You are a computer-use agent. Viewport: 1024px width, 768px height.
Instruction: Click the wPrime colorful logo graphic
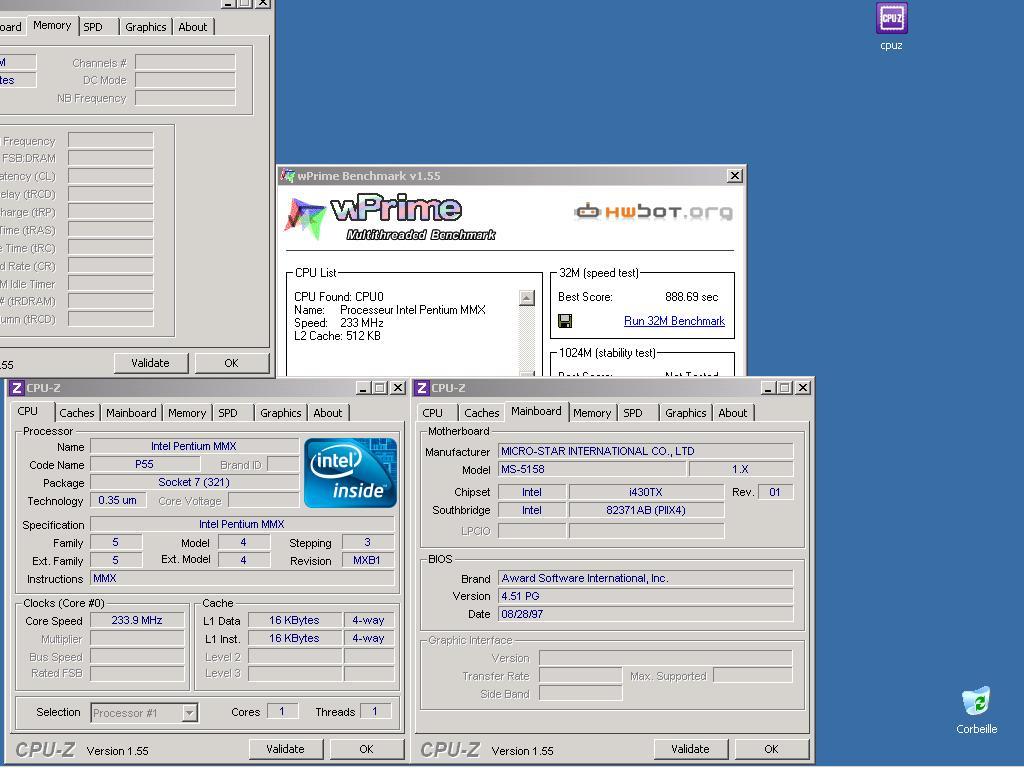click(x=304, y=218)
